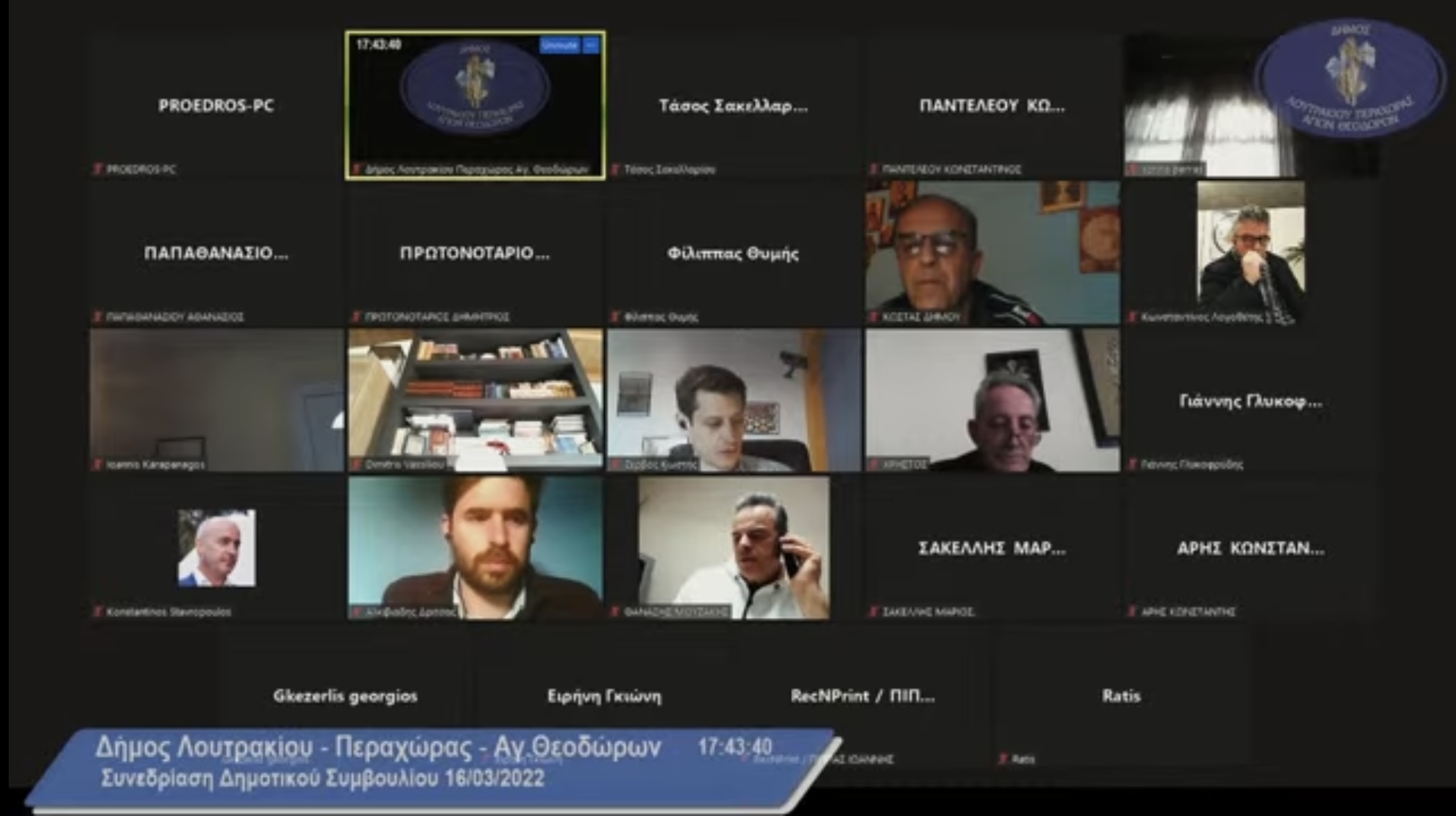This screenshot has height=816, width=1456.
Task: Click muted mic icon for ΠΑΠΑΘΑΝΑΣΙΟΥ ΑΘΑΝΑΣΙΟΣ
Action: [x=97, y=317]
